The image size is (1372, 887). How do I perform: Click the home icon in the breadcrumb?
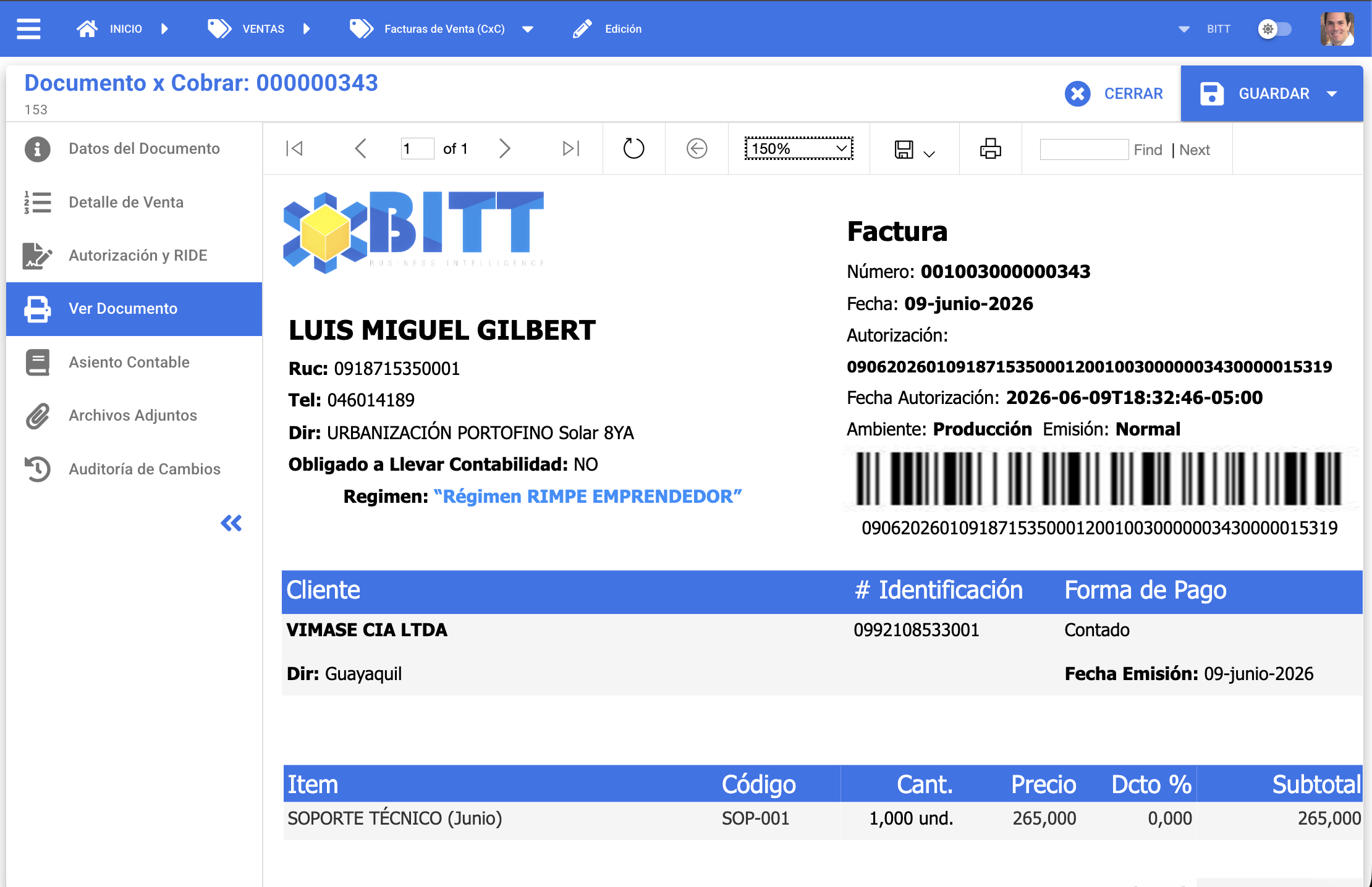point(87,29)
